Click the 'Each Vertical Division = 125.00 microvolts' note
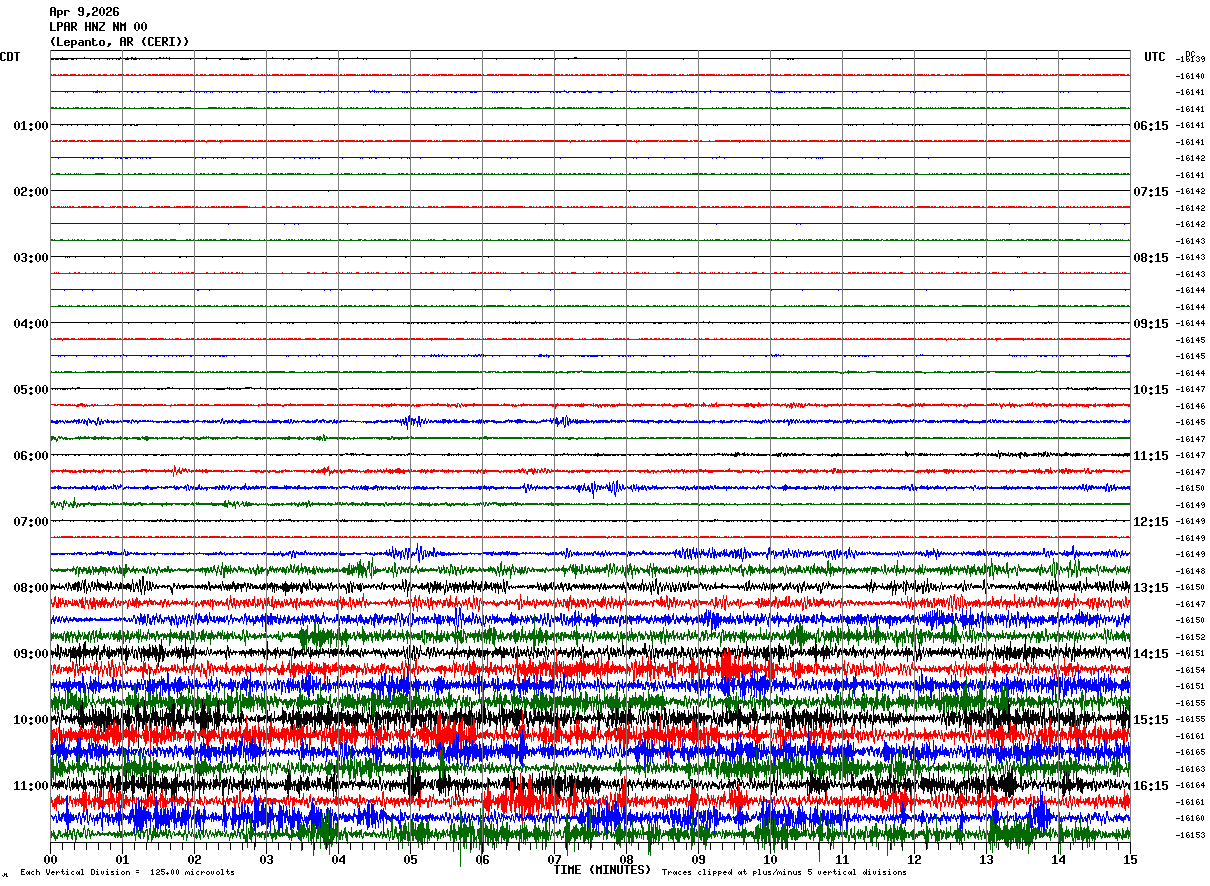Viewport: 1210px width, 886px height. click(x=128, y=873)
